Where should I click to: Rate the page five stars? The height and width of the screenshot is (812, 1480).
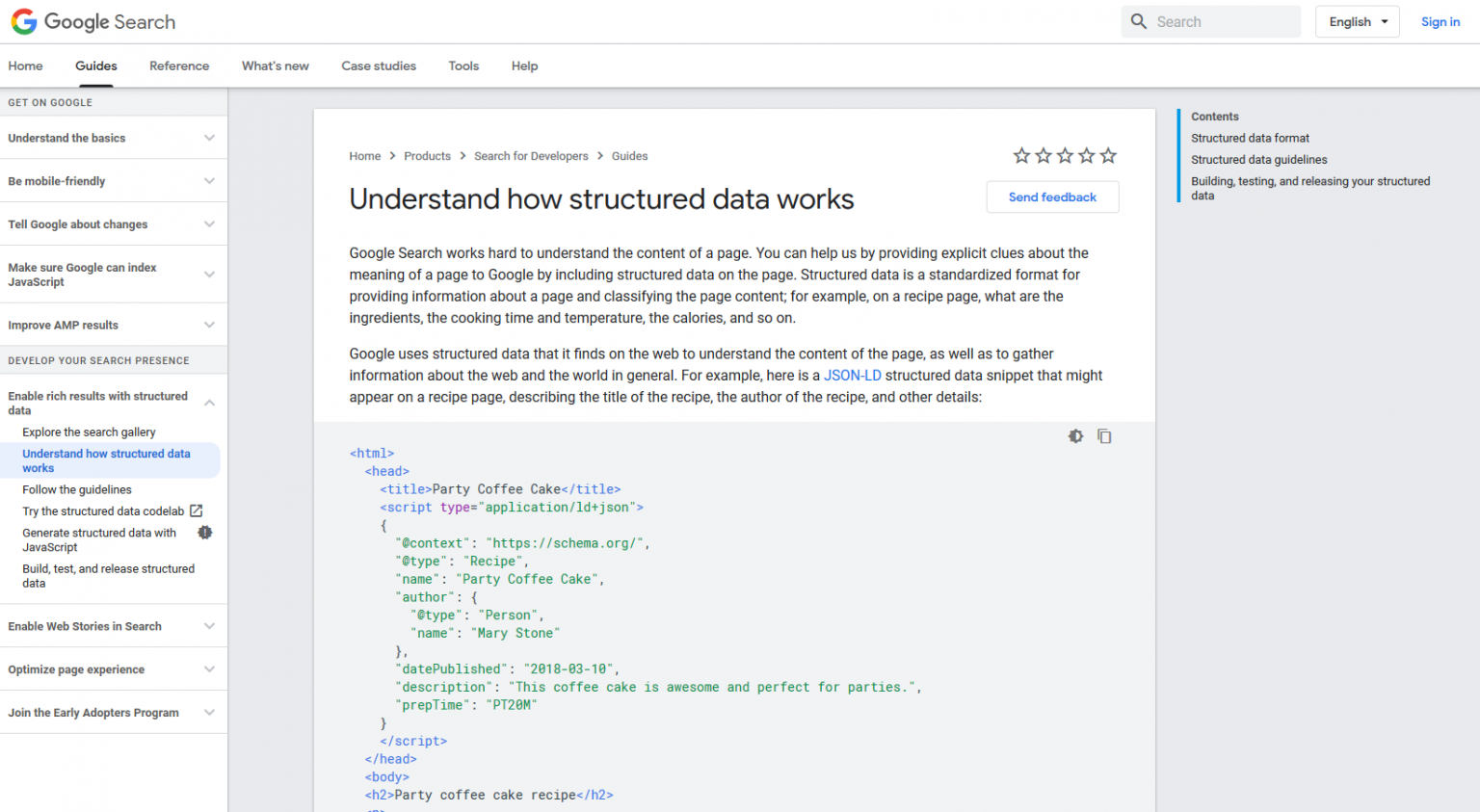(1108, 155)
